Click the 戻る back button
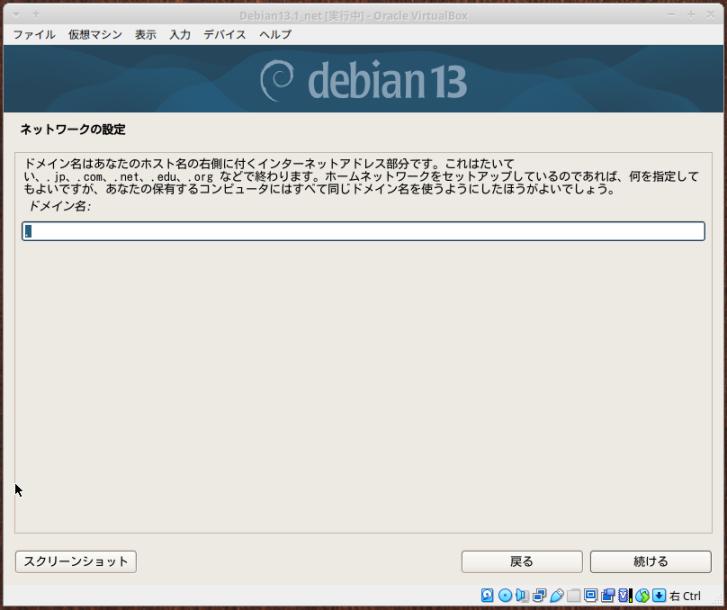The height and width of the screenshot is (610, 727). (x=522, y=561)
